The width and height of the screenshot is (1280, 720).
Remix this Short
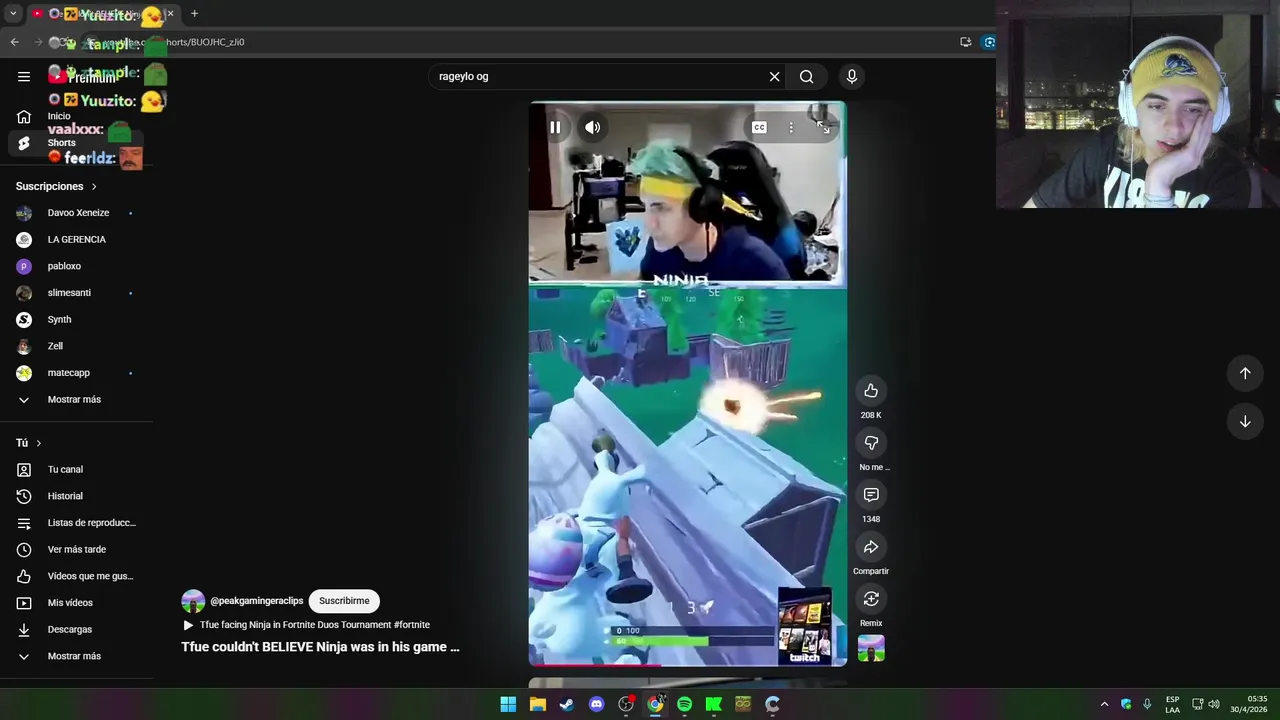click(x=871, y=599)
